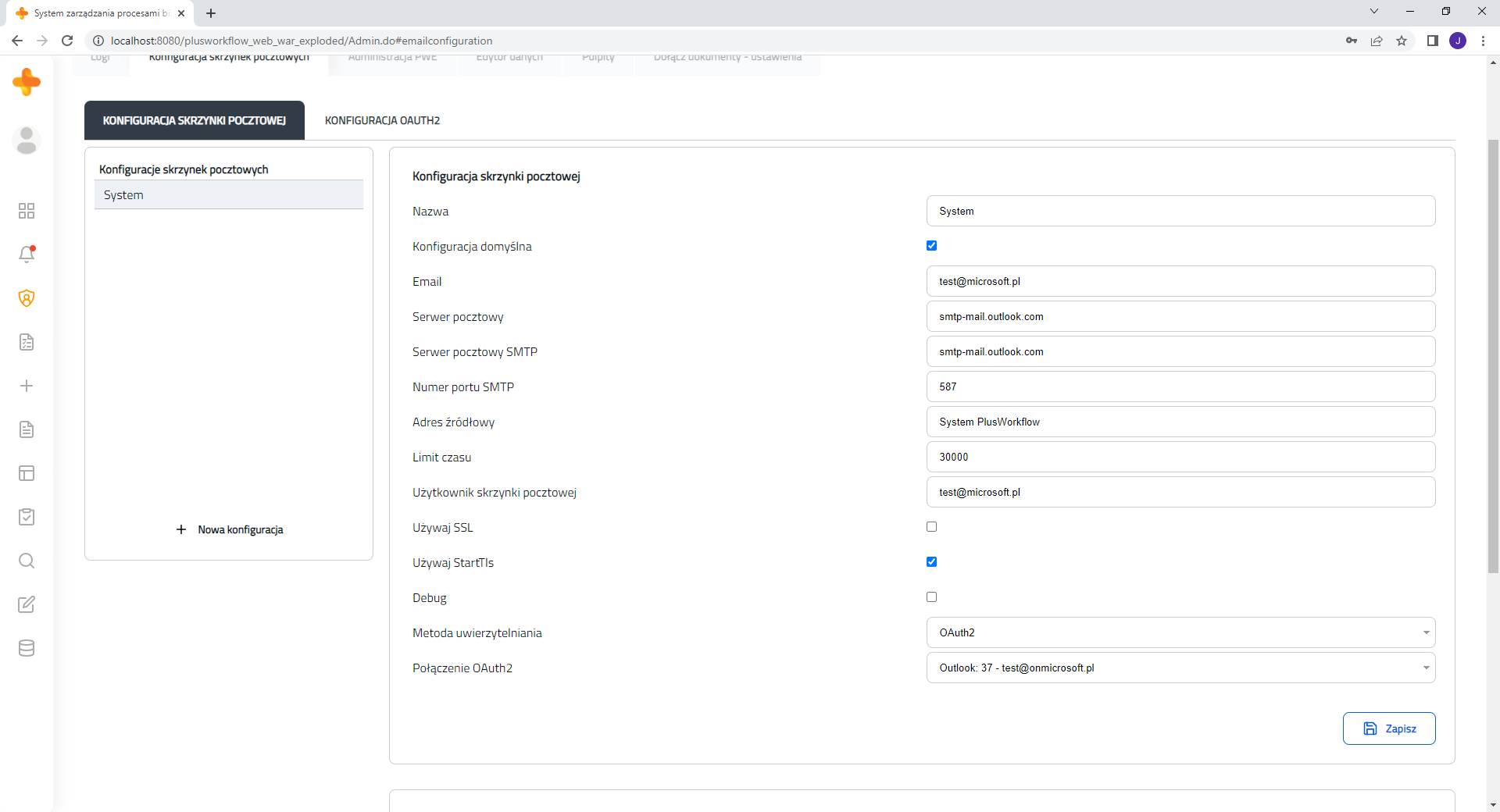
Task: Click the browser address bar URL
Action: 302,41
